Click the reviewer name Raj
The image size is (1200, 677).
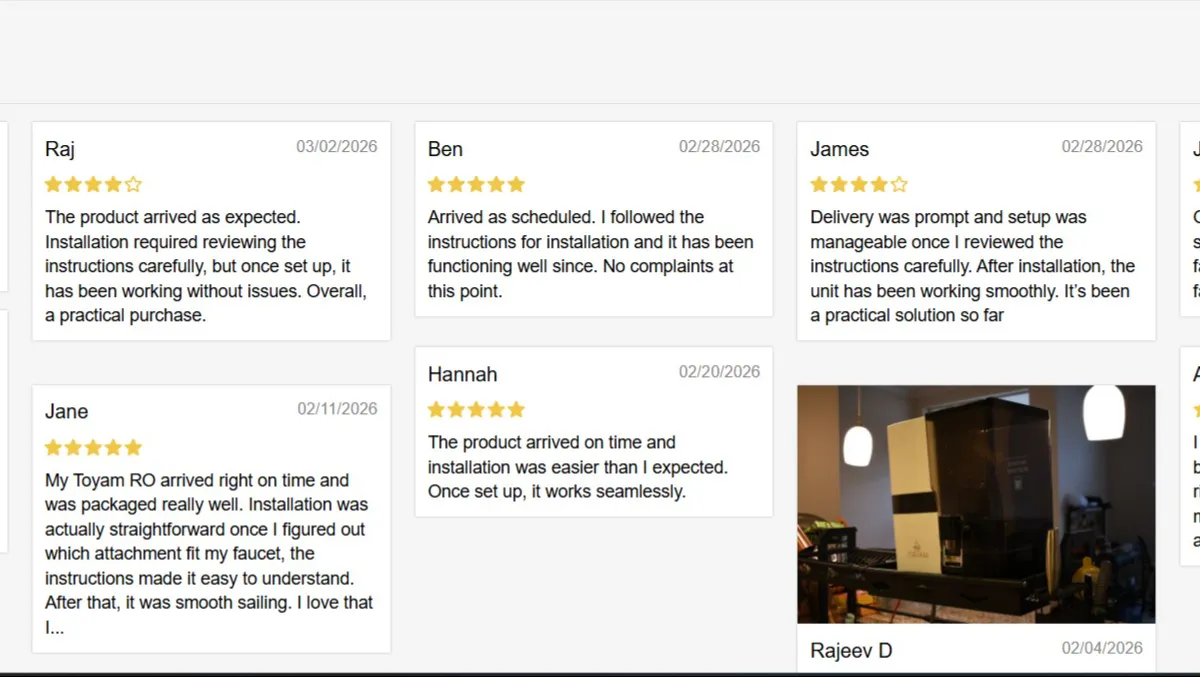click(x=60, y=149)
